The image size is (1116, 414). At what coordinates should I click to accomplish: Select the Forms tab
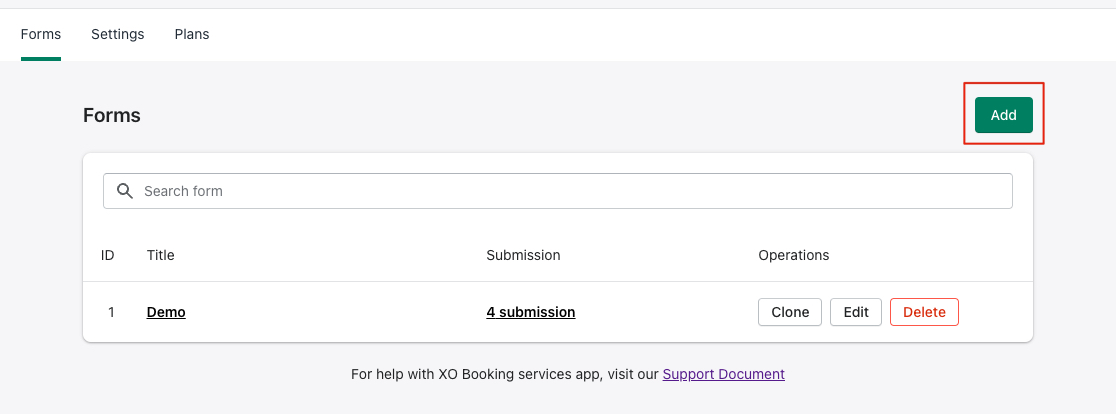coord(41,34)
